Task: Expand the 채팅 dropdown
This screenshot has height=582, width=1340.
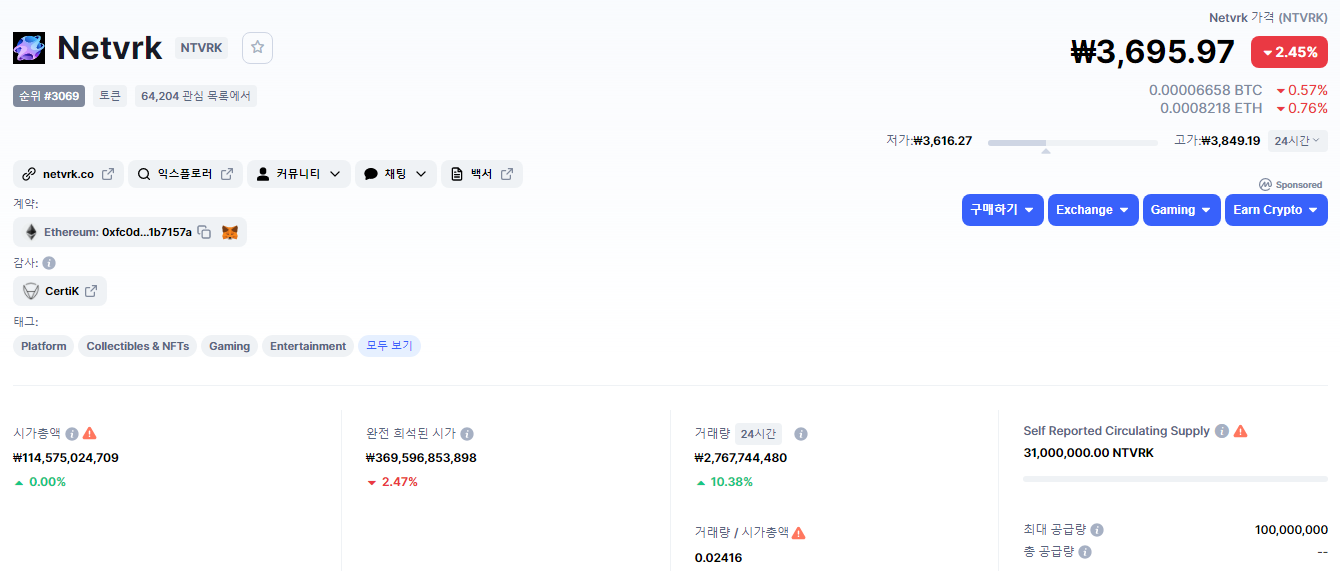Action: (x=395, y=174)
